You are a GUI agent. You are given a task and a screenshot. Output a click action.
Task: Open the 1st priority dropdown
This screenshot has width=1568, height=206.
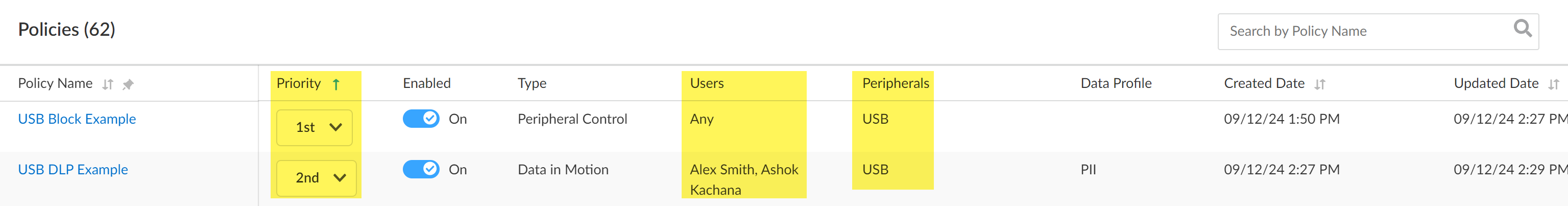click(314, 127)
